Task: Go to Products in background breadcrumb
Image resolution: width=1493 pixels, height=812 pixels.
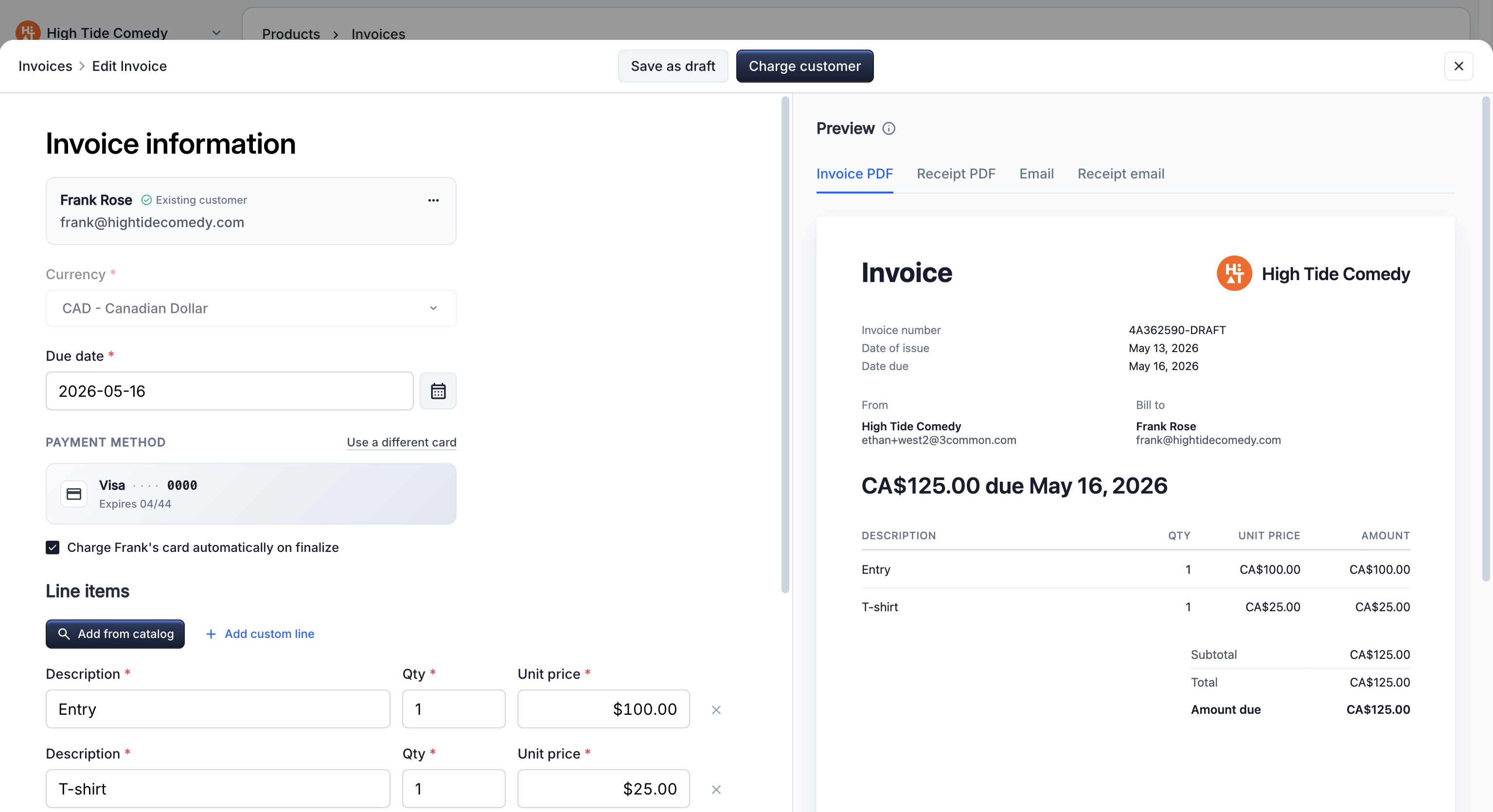Action: click(x=290, y=34)
